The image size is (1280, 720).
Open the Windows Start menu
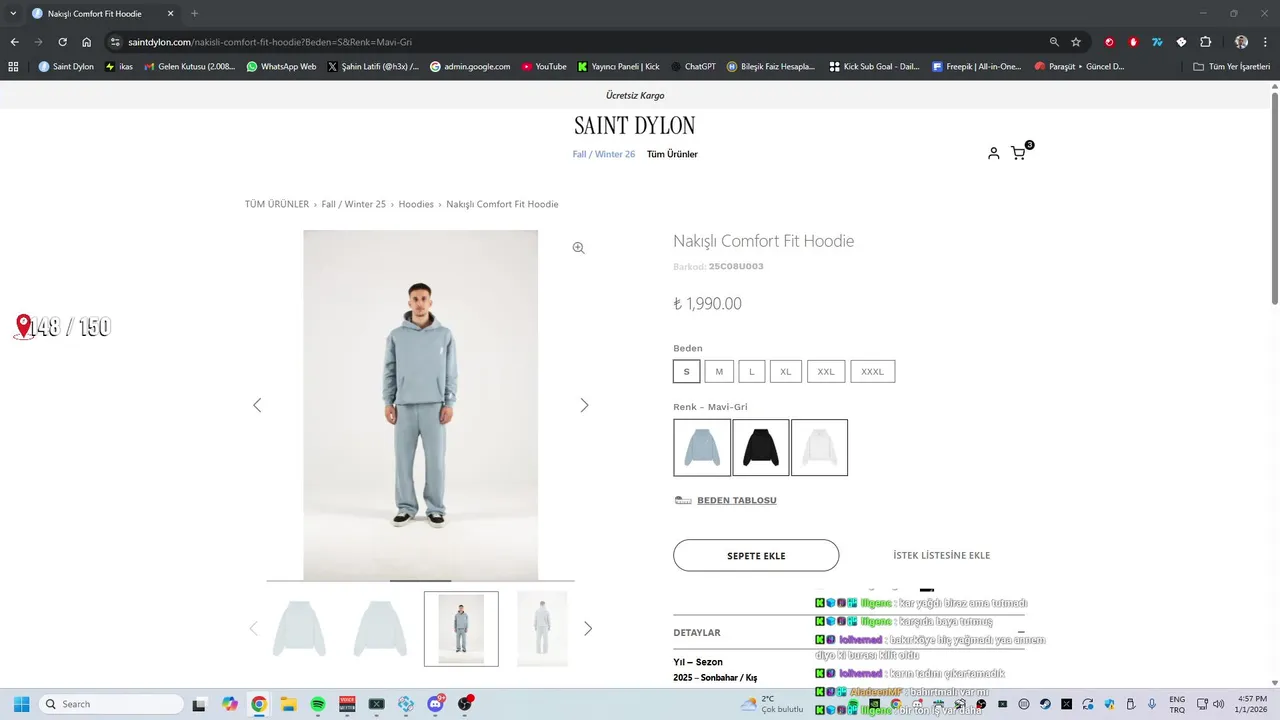point(21,704)
